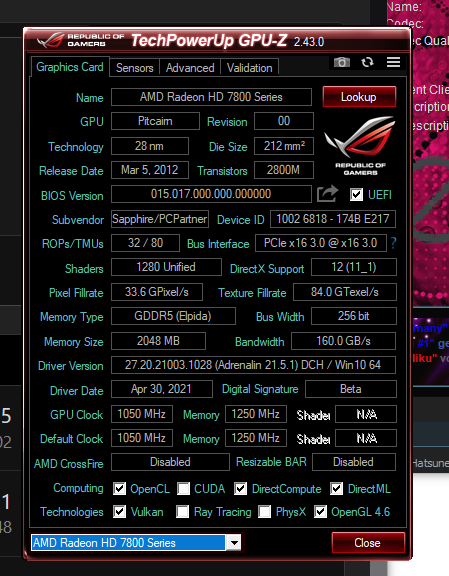Click the TechPowerUp GPU-Z title text
Viewport: 449px width, 576px height.
coord(209,40)
